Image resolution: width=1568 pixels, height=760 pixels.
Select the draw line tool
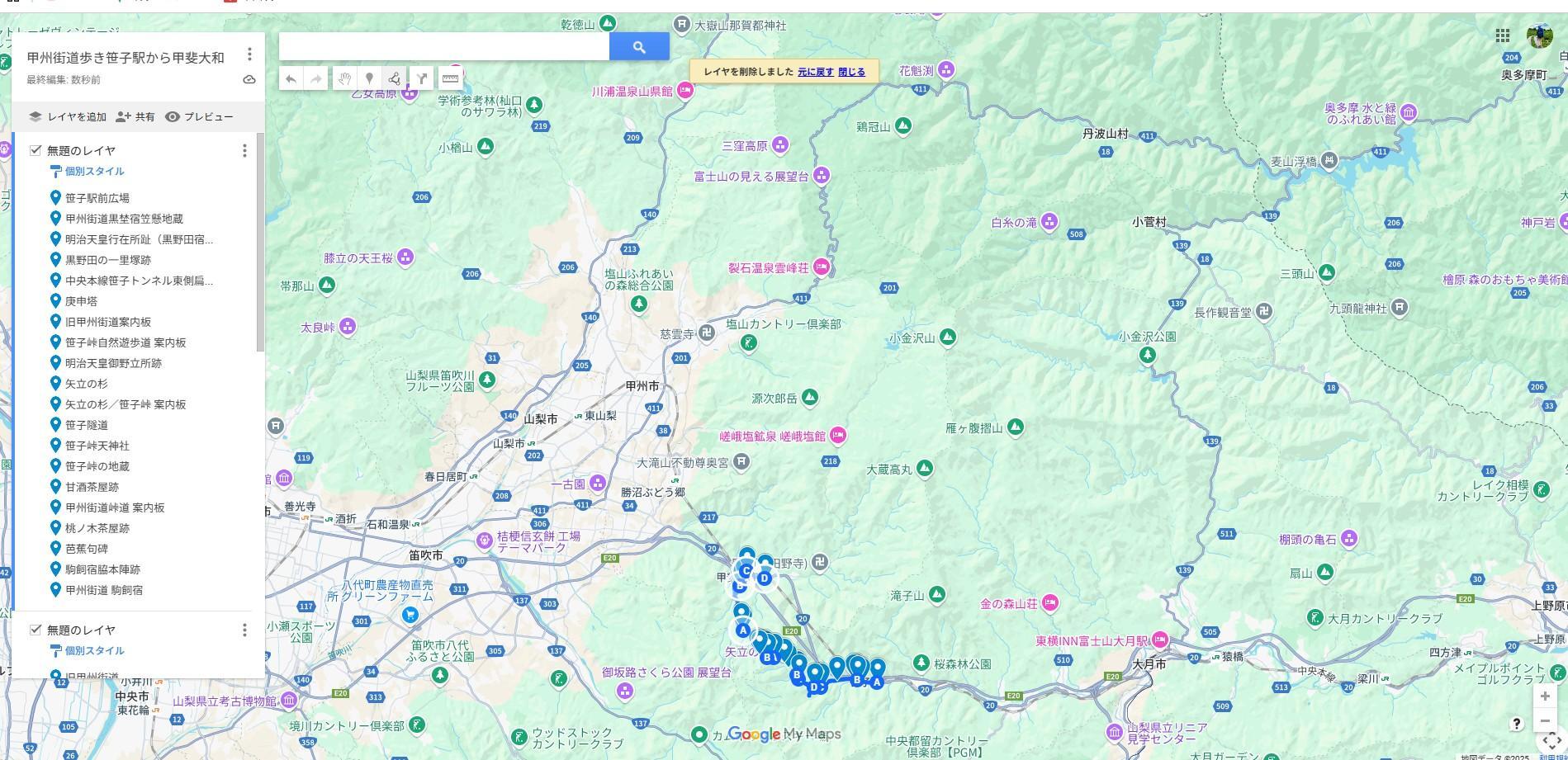click(395, 79)
